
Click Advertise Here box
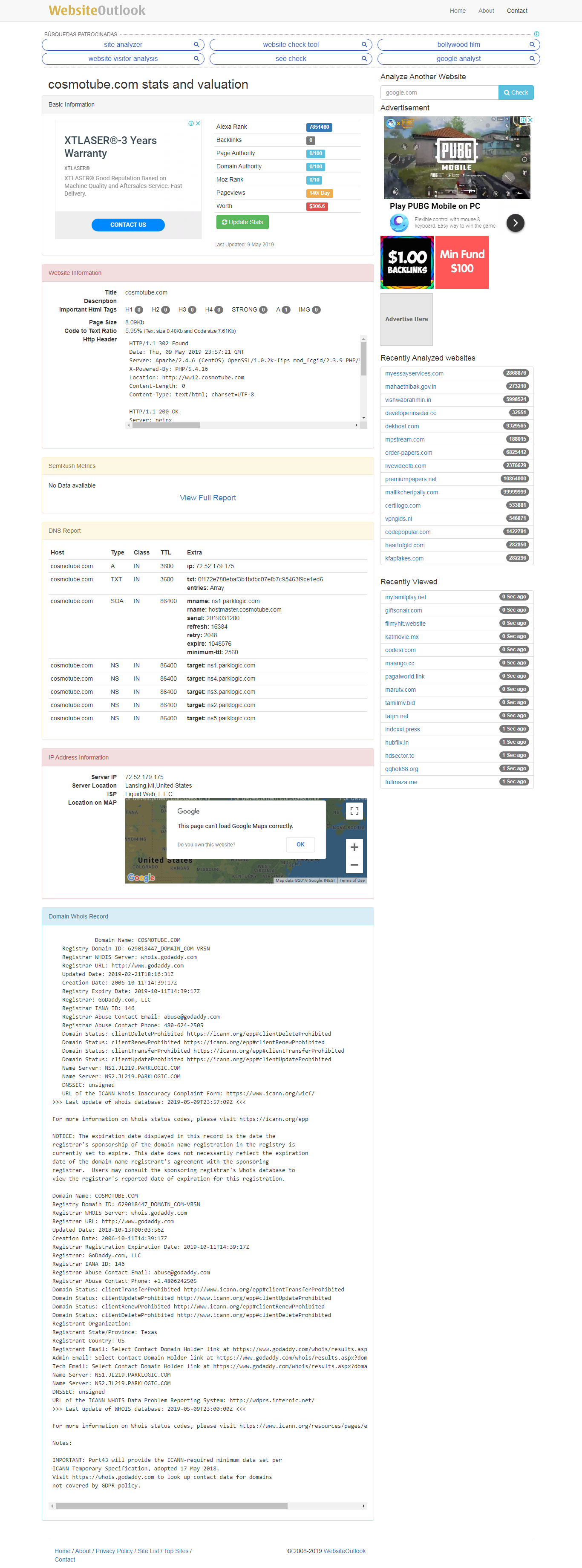click(406, 319)
